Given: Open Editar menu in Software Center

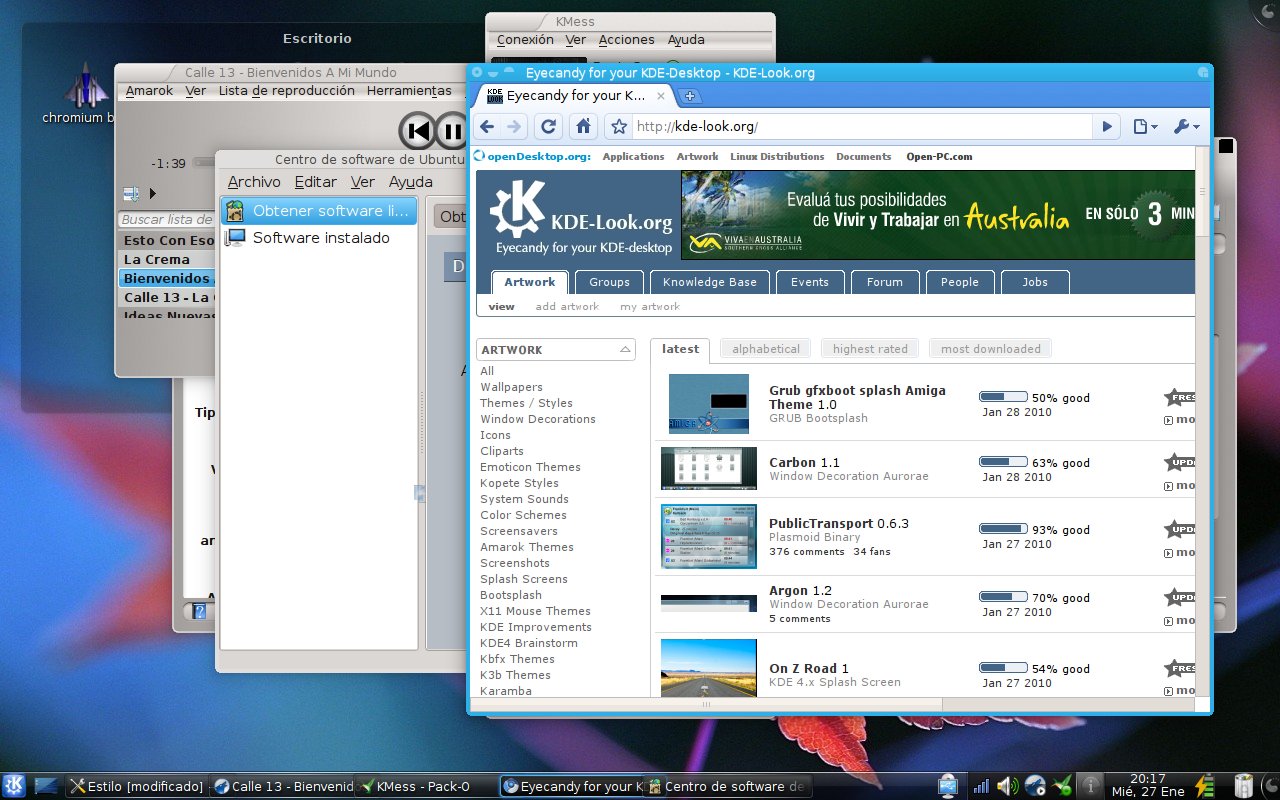Looking at the screenshot, I should 315,182.
